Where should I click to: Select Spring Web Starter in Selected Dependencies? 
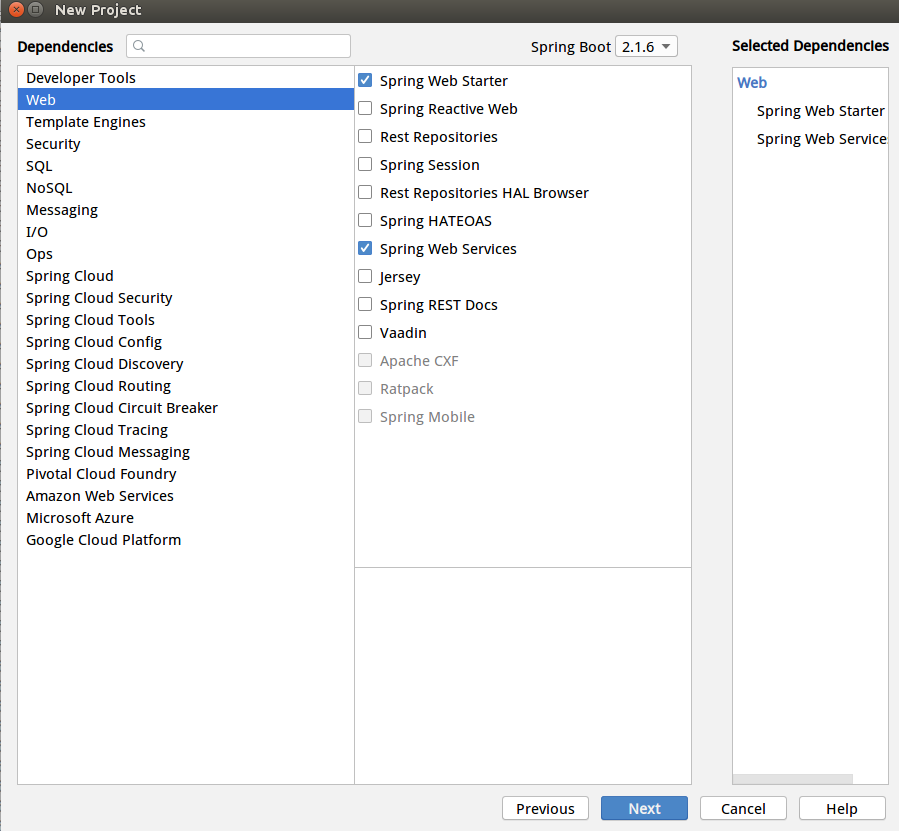pyautogui.click(x=820, y=111)
